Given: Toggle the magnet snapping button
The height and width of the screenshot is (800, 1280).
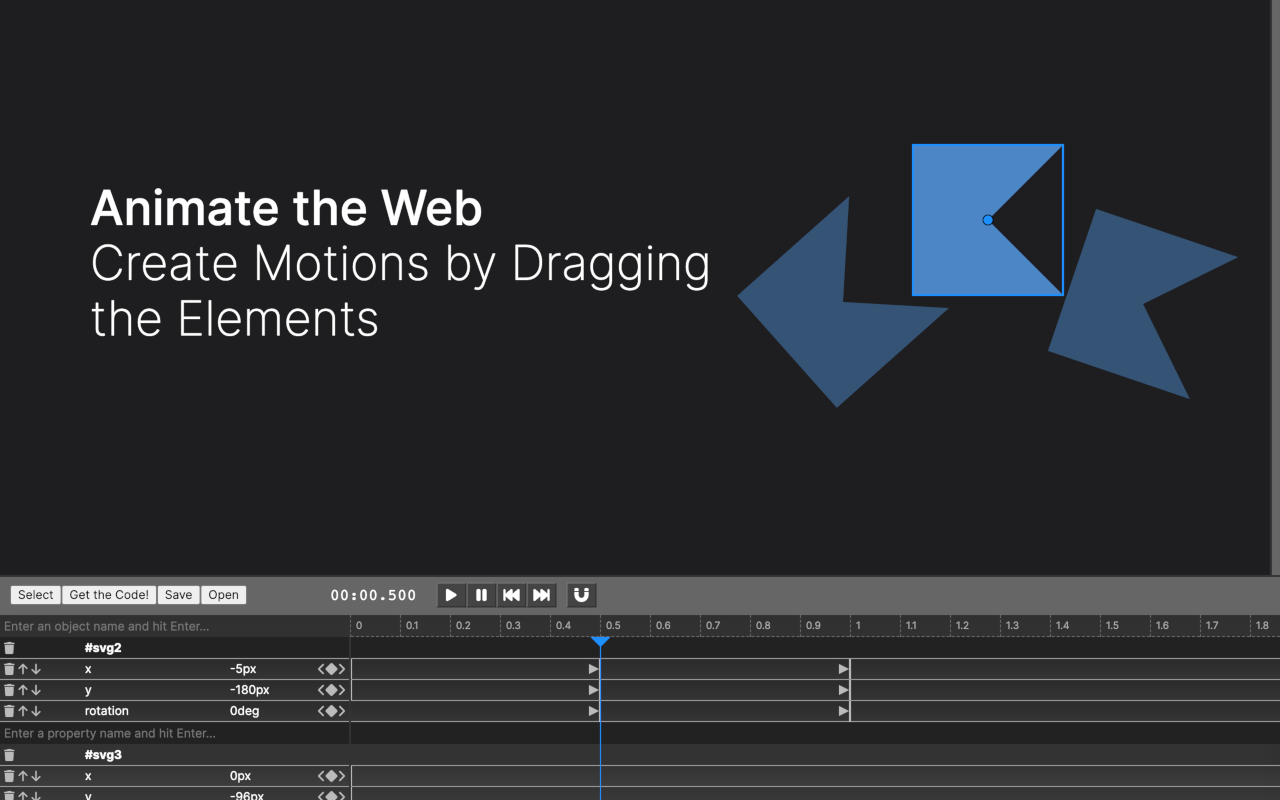Looking at the screenshot, I should coord(581,595).
